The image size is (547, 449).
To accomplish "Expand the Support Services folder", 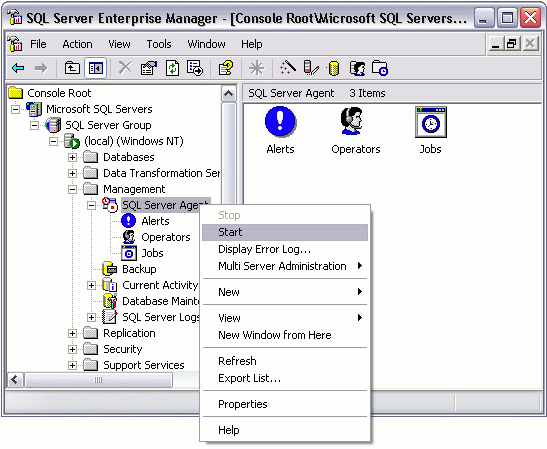I will (x=72, y=366).
